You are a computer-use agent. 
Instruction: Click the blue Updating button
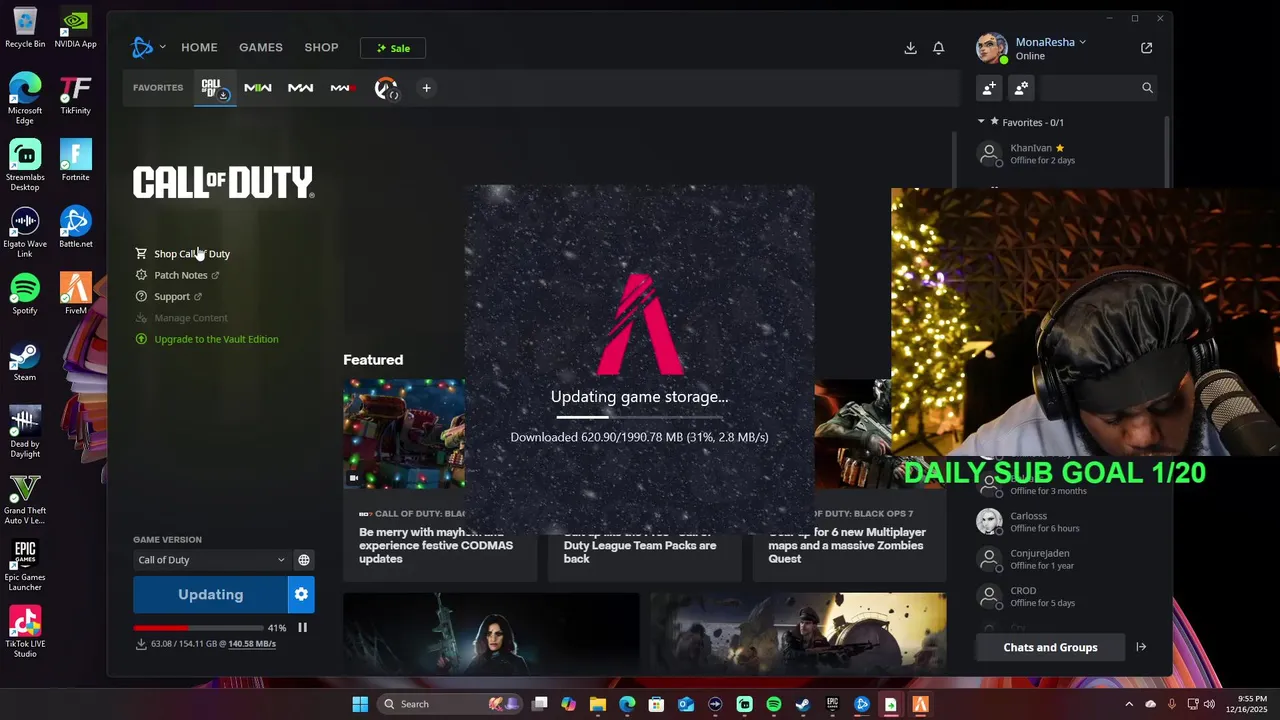pos(210,594)
